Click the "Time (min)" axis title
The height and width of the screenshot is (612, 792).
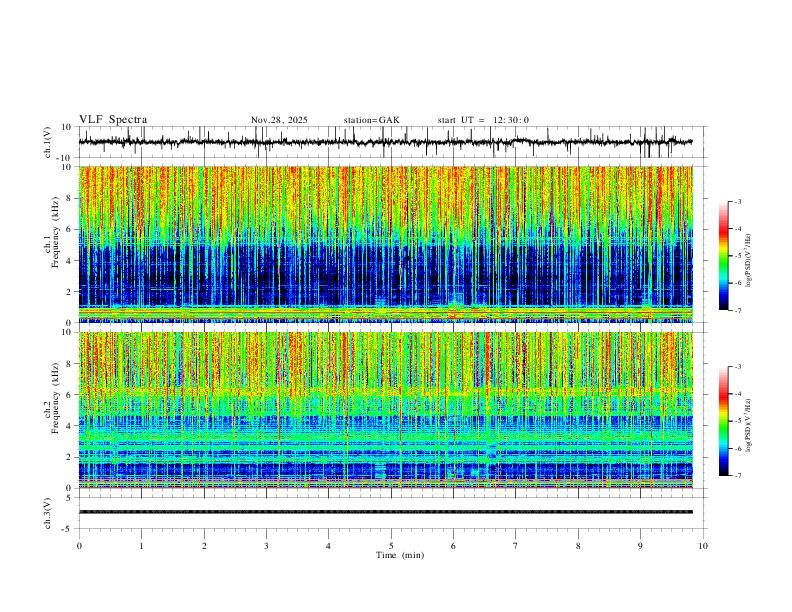[x=400, y=555]
